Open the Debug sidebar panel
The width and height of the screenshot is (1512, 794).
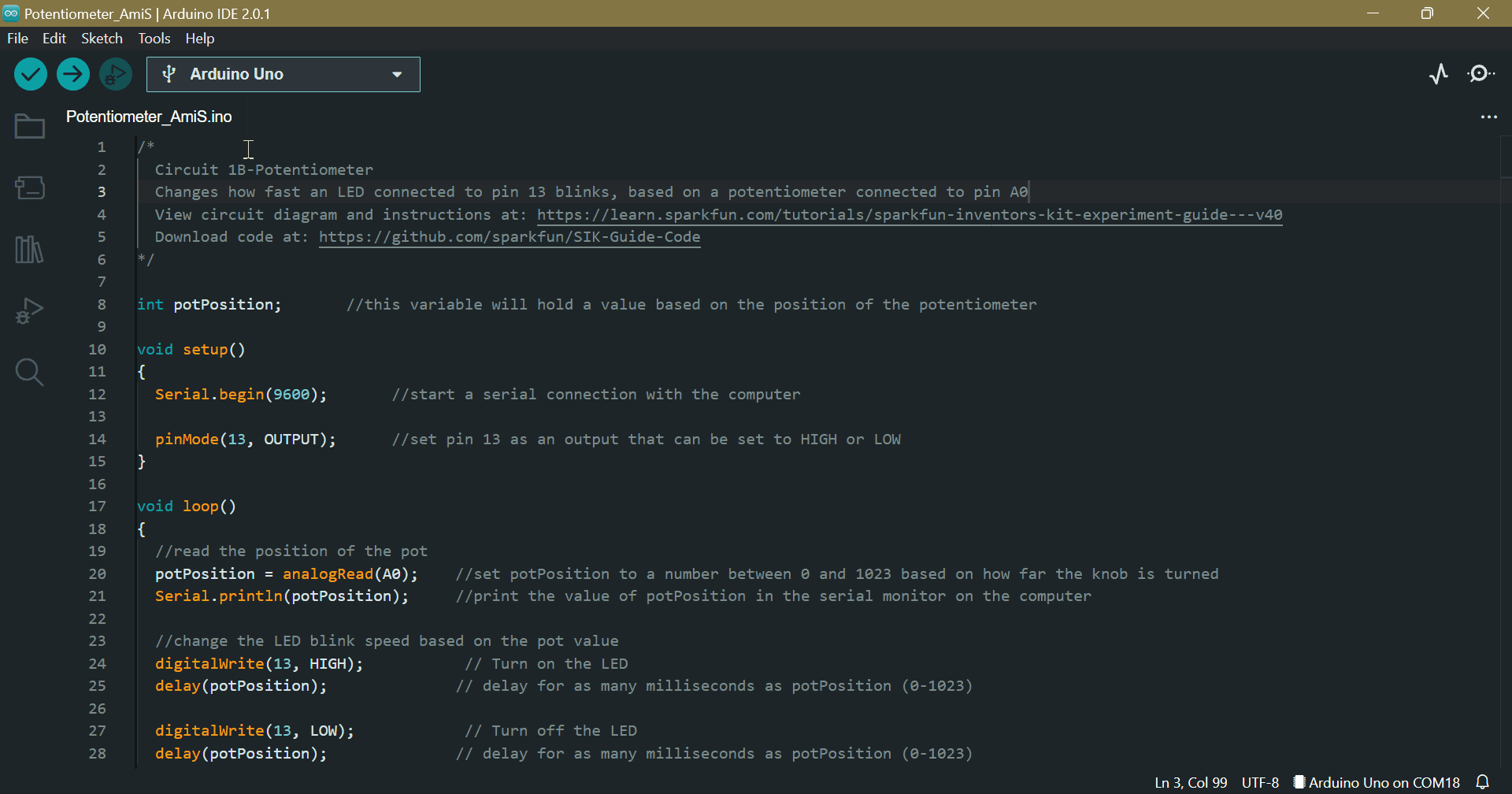tap(30, 311)
